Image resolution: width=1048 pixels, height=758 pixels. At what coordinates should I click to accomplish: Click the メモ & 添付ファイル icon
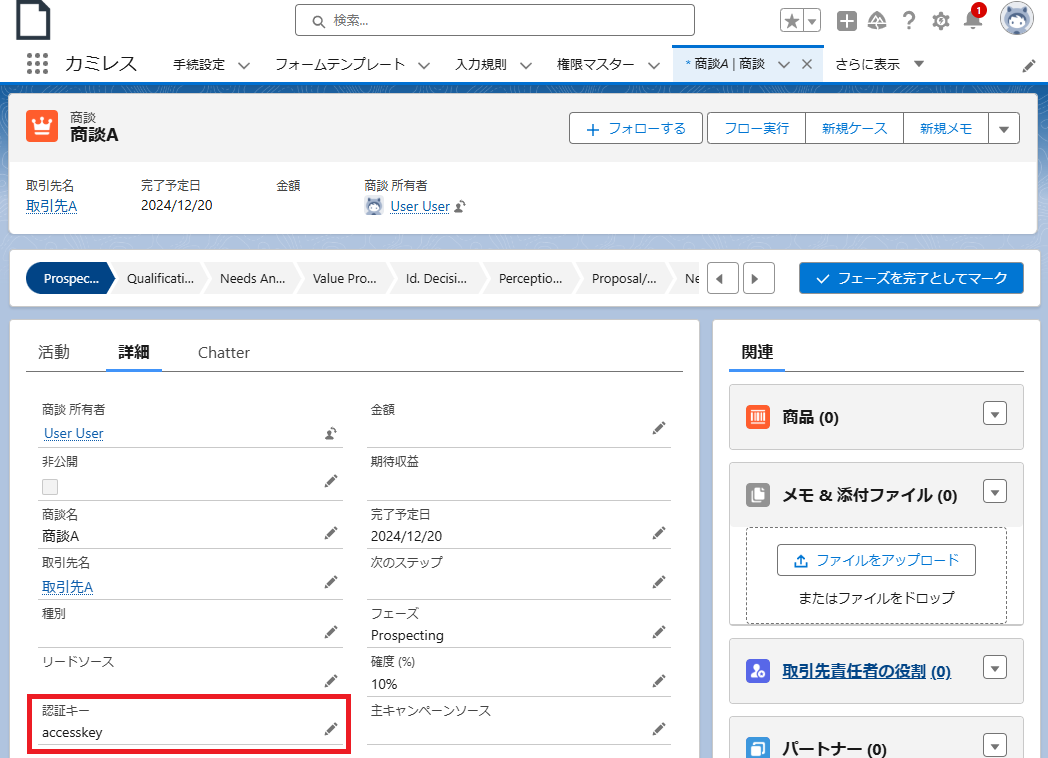coord(758,495)
